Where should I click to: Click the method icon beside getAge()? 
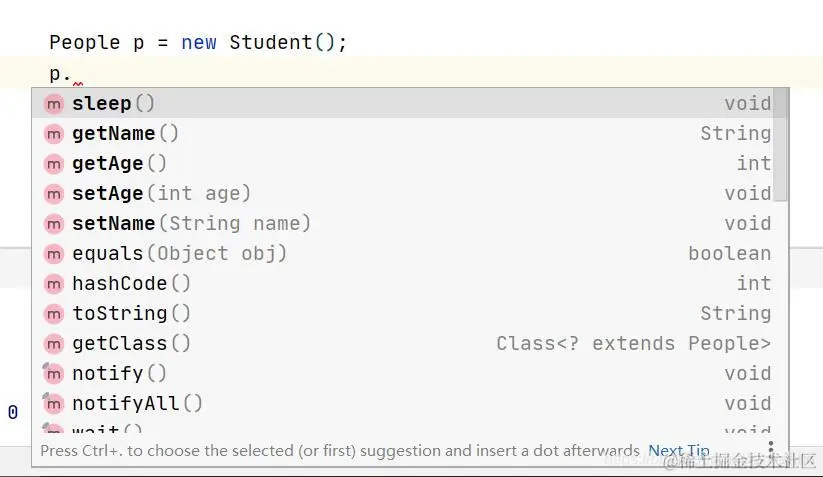tap(54, 164)
